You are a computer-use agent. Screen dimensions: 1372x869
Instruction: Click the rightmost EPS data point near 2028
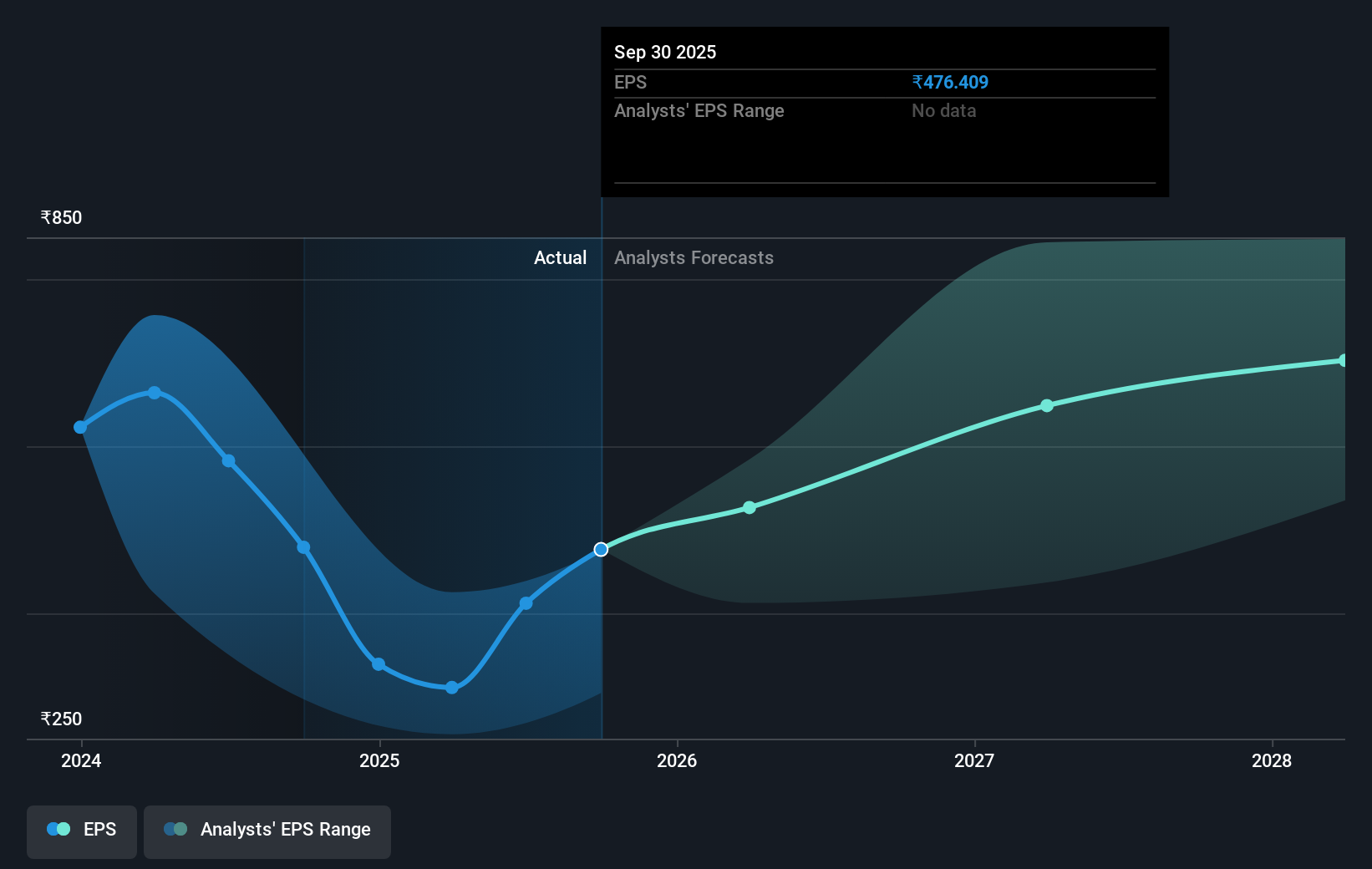click(x=1344, y=360)
